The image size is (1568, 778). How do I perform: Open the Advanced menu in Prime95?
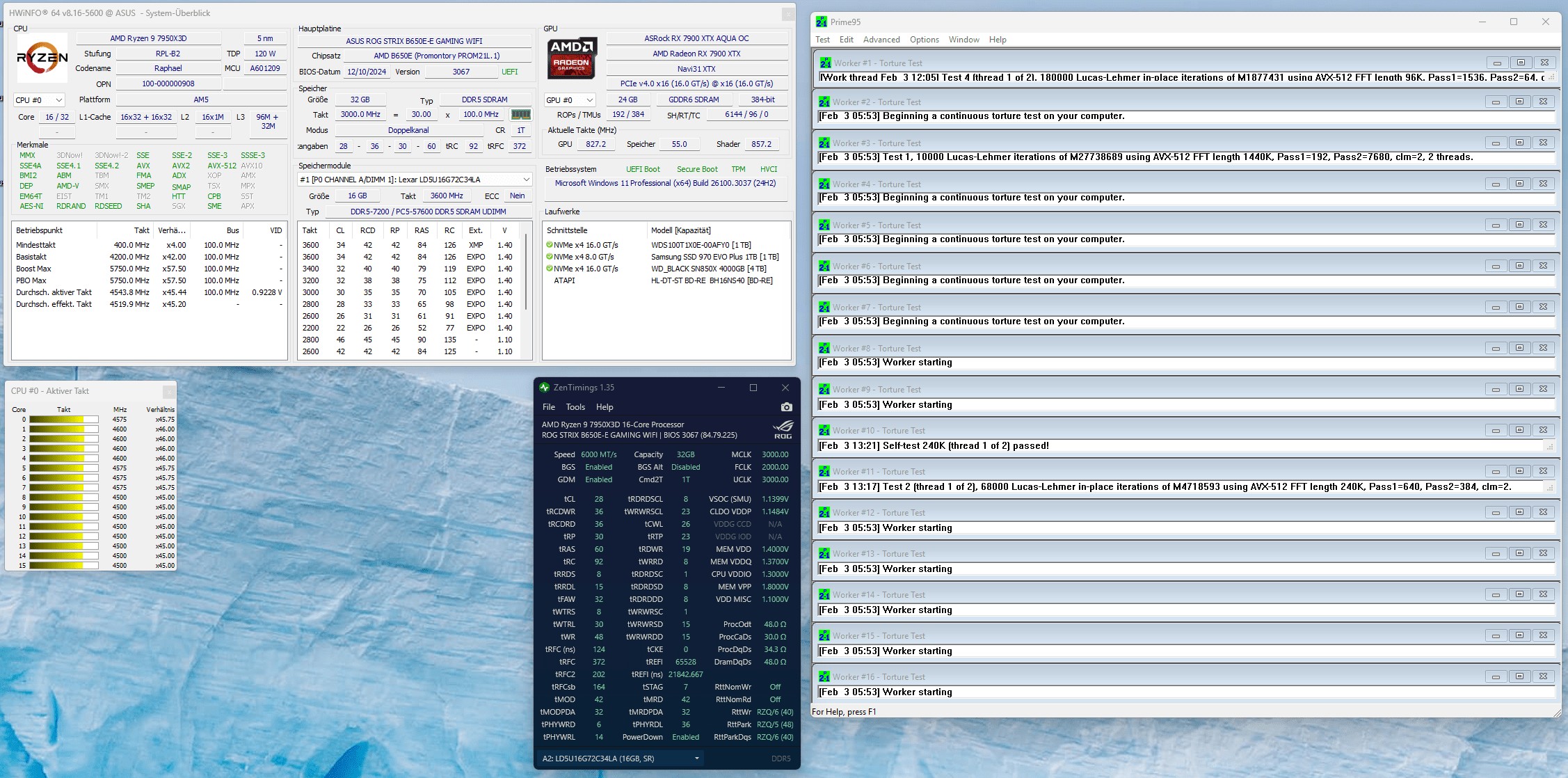point(881,40)
